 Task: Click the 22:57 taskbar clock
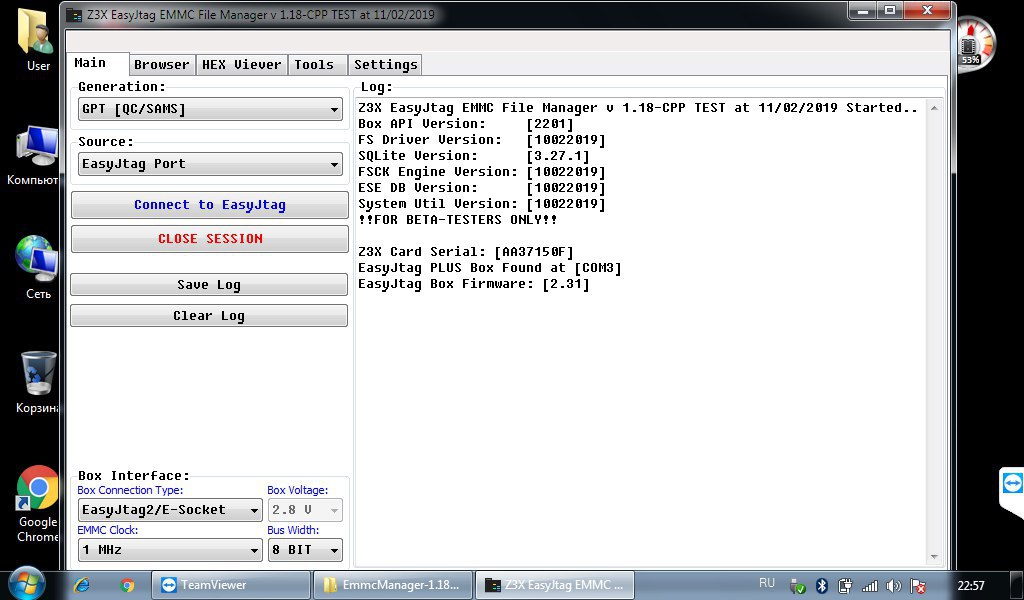coord(970,586)
